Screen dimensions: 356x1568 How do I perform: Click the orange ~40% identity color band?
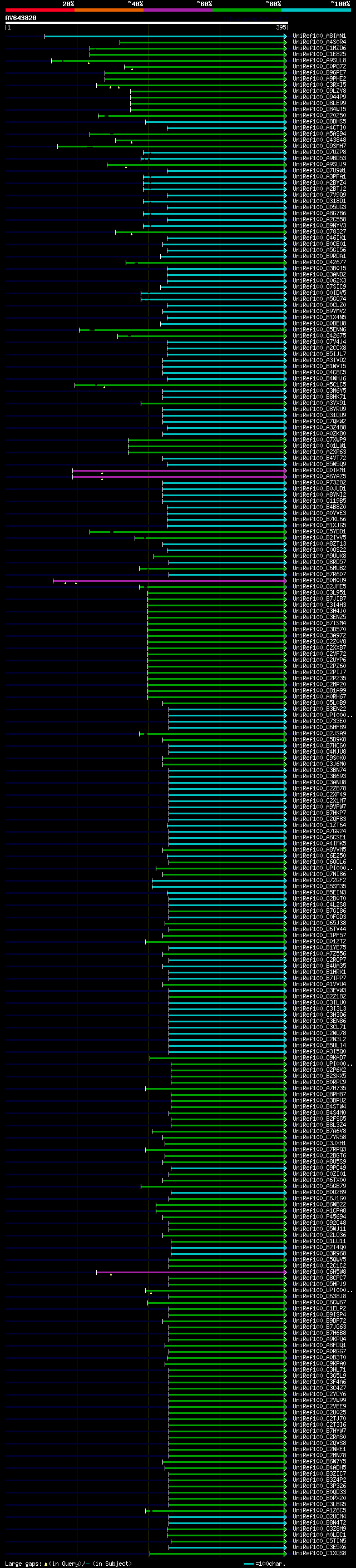109,10
